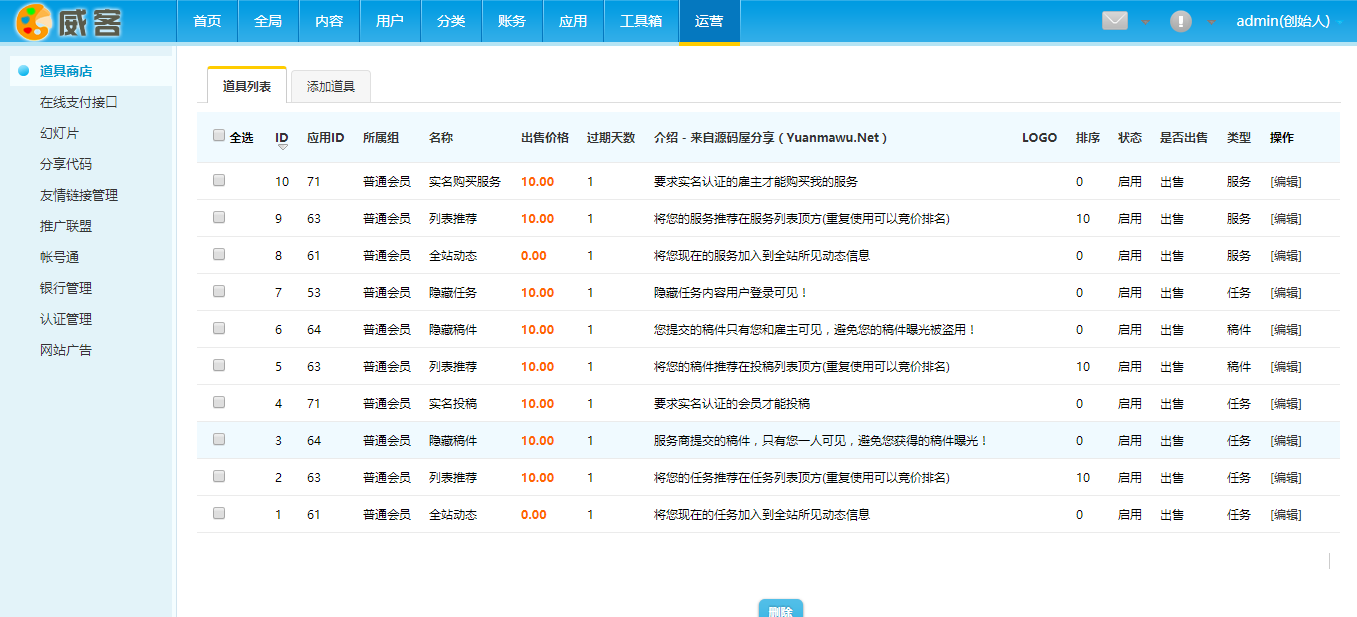Click 编辑 for 实名购买服务 row
1357x617 pixels.
[1286, 182]
